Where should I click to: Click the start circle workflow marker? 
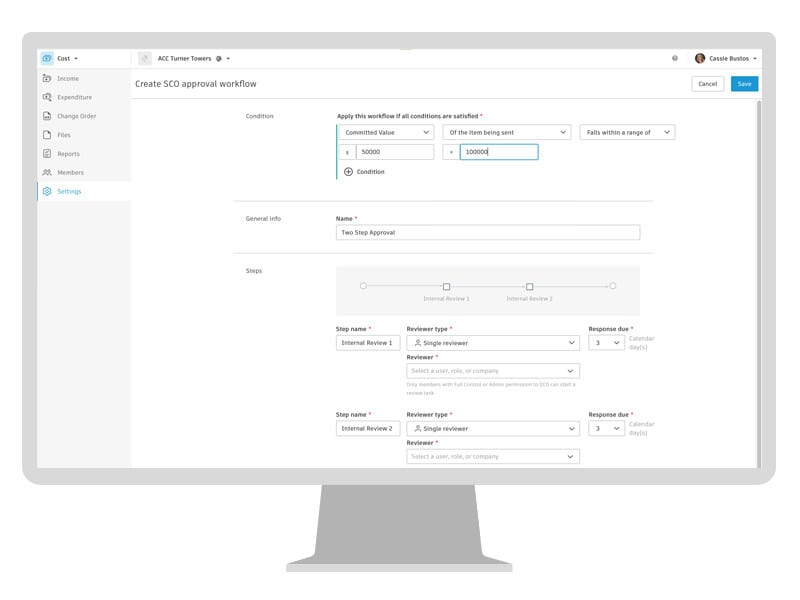pos(363,286)
